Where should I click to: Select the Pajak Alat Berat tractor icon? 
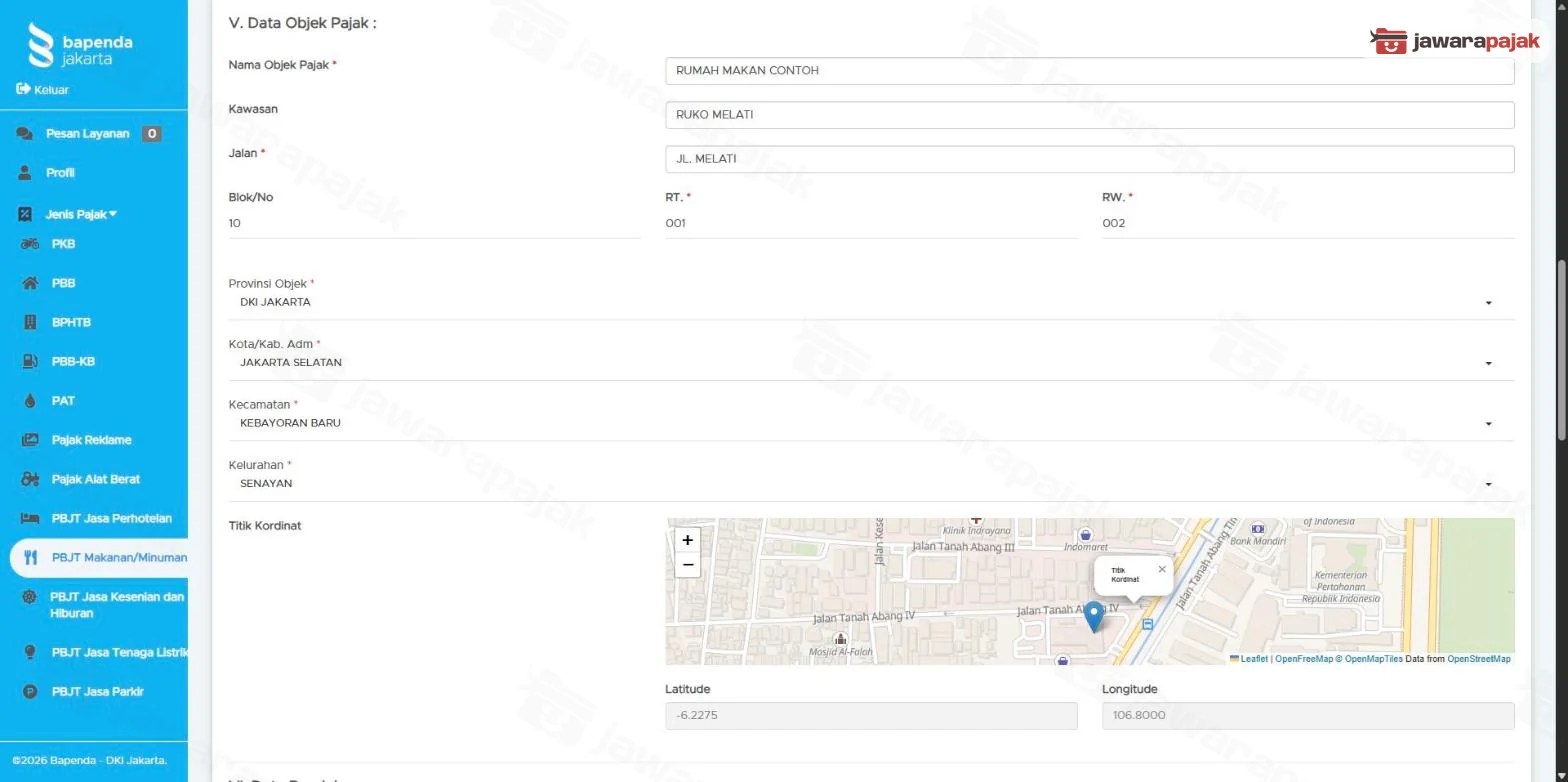point(30,479)
